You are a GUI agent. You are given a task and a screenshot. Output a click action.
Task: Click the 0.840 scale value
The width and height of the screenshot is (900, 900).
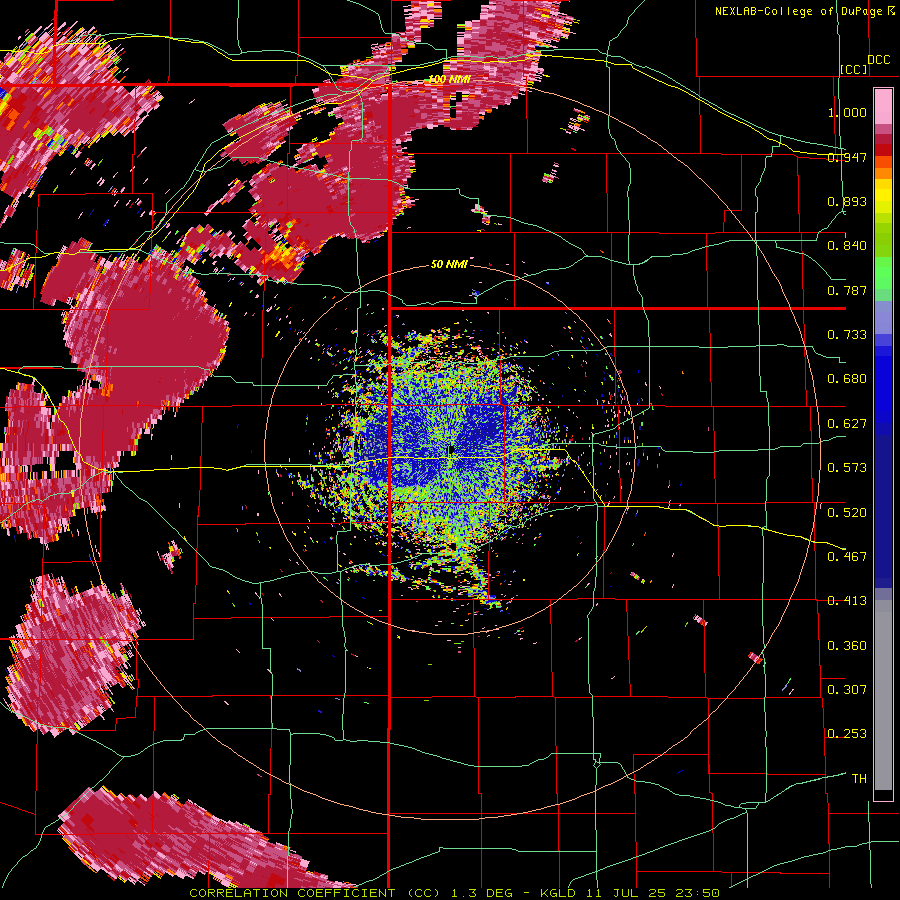pos(847,246)
